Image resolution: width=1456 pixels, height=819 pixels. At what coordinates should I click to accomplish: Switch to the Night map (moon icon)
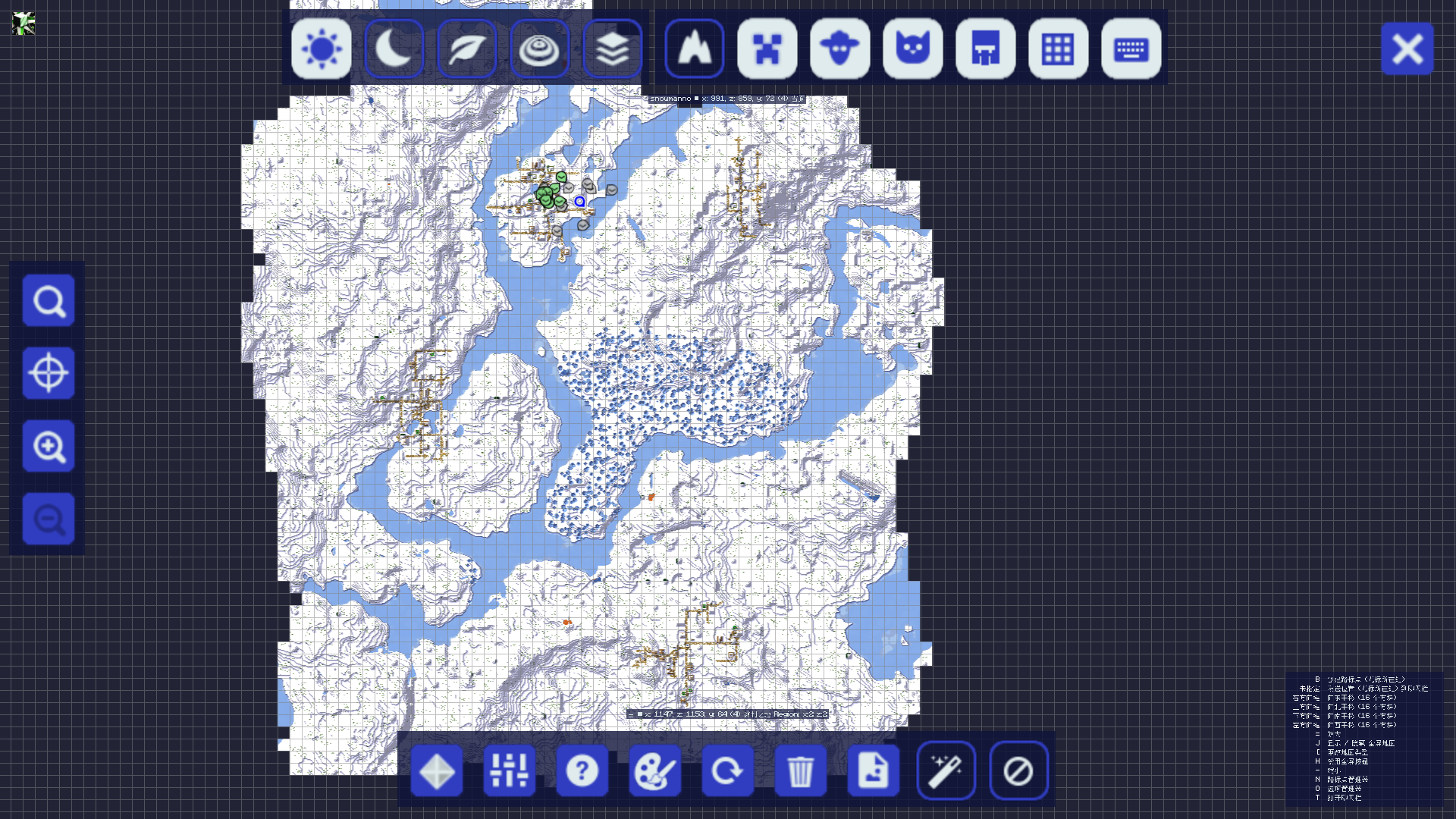pyautogui.click(x=394, y=49)
